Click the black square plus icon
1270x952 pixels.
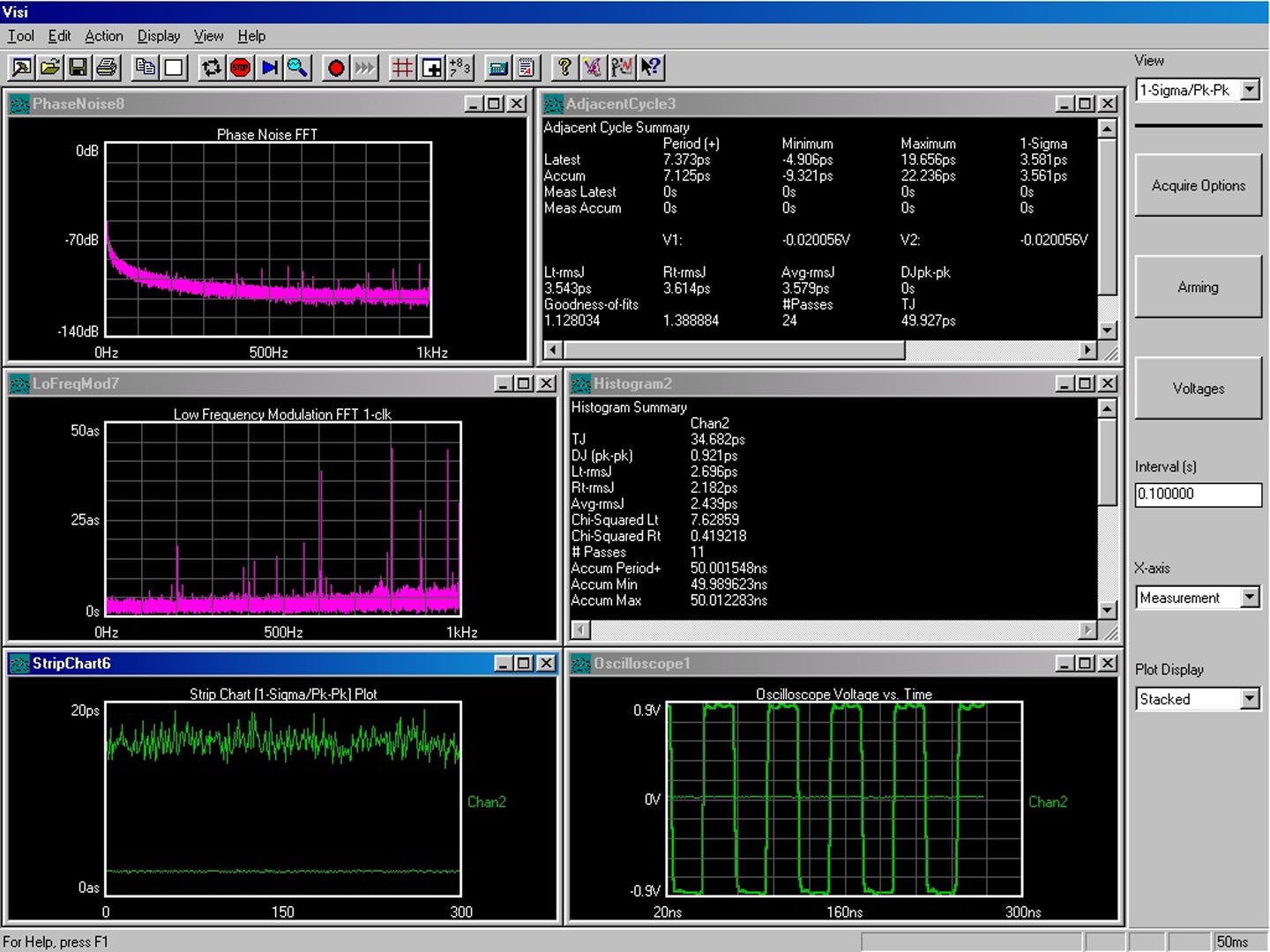click(x=432, y=67)
